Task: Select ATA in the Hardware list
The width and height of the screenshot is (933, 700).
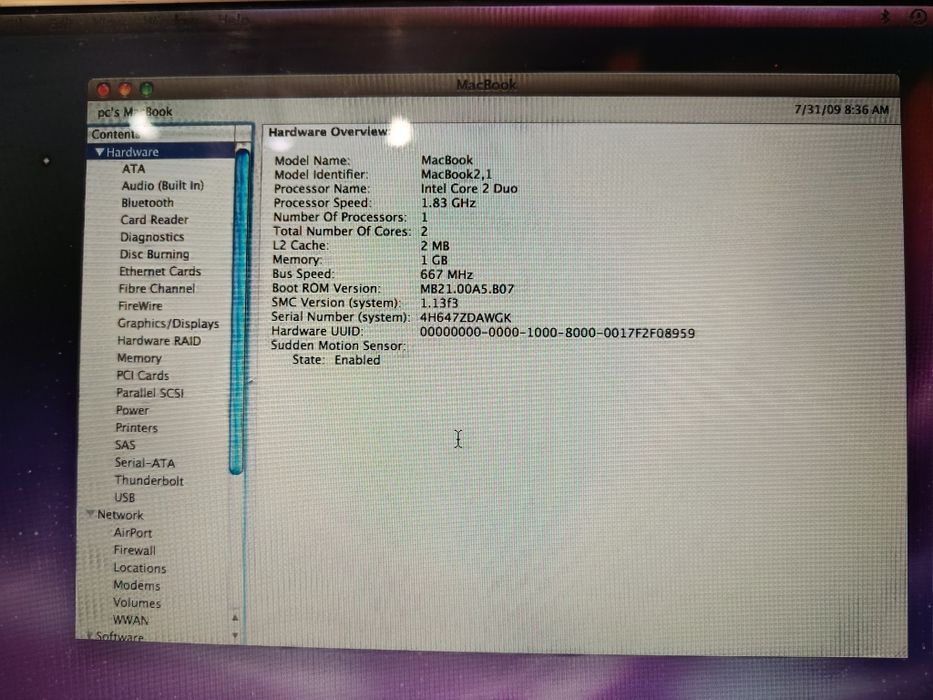Action: click(133, 169)
